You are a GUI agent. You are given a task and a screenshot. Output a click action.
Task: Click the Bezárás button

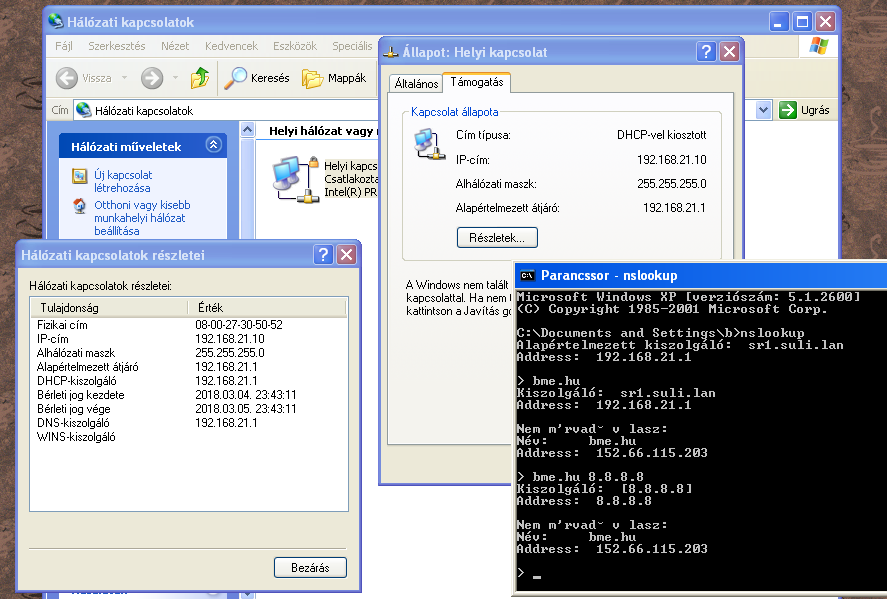pyautogui.click(x=310, y=567)
